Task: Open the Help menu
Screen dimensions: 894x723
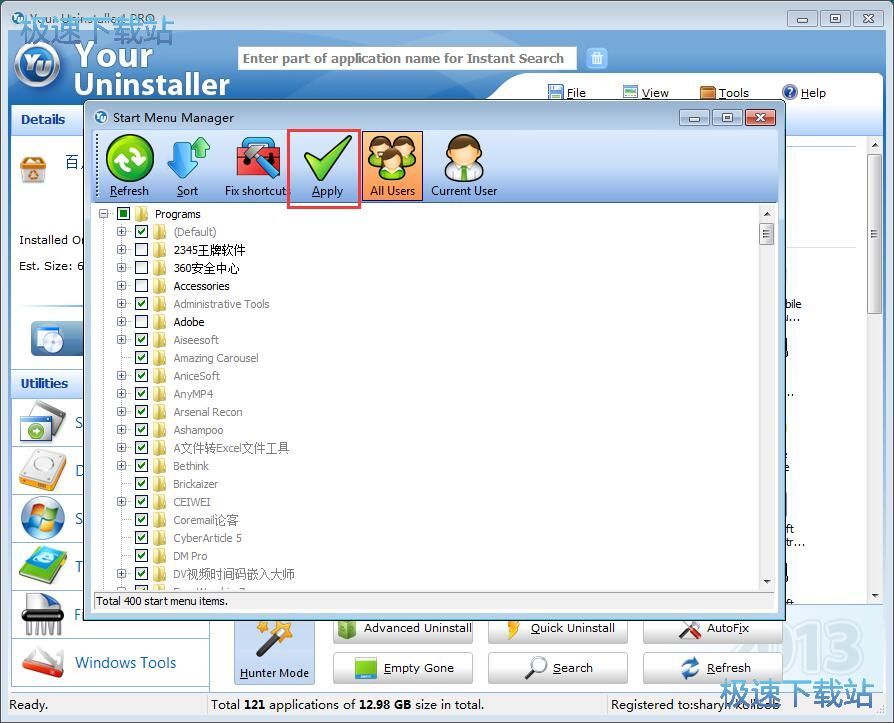Action: pos(804,92)
